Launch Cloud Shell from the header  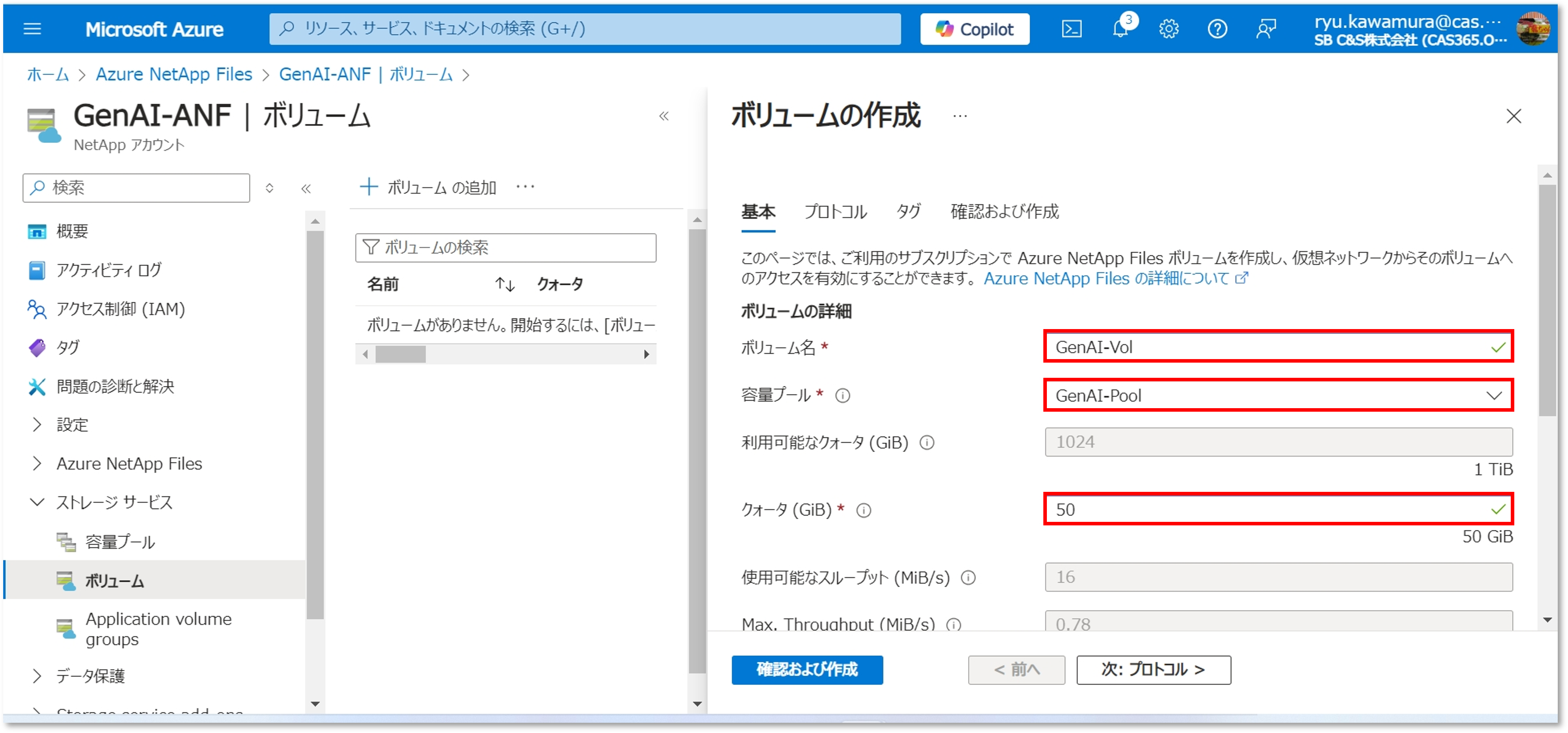1072,29
